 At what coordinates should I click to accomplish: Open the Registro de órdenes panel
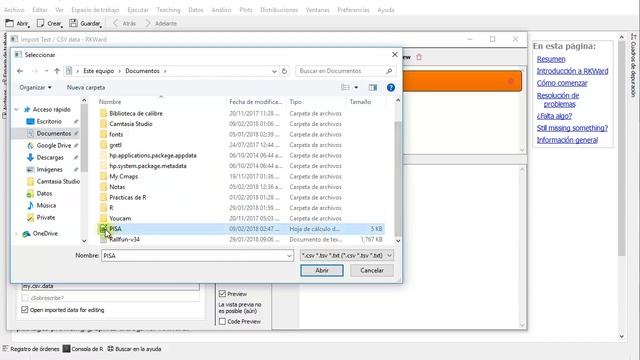31,349
